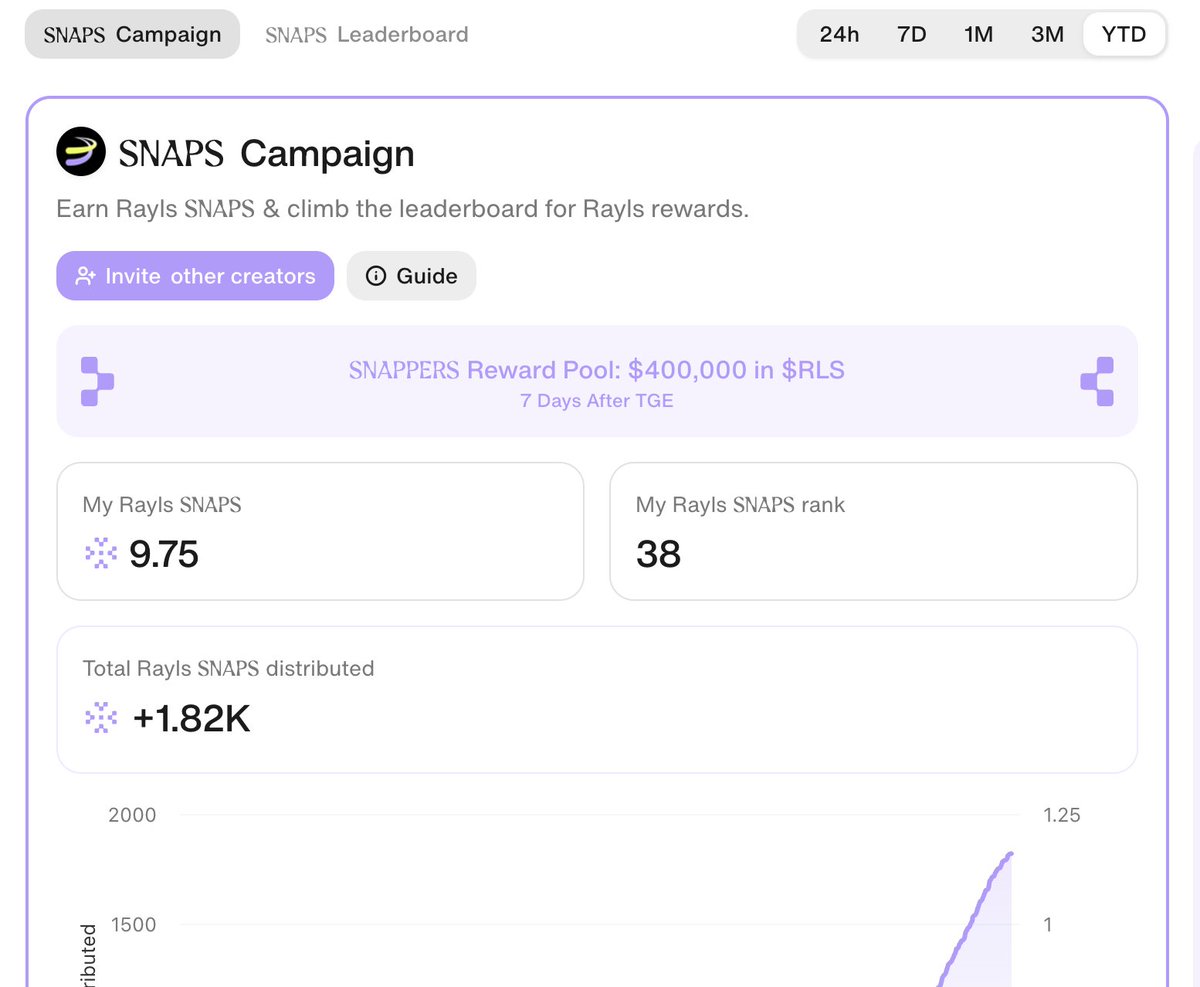Click the SNAPS pixel icon beside 9.75
The width and height of the screenshot is (1200, 987).
(x=99, y=553)
